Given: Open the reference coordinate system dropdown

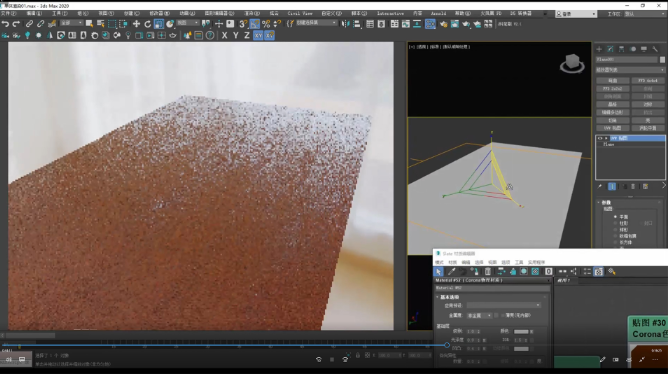Looking at the screenshot, I should point(188,23).
